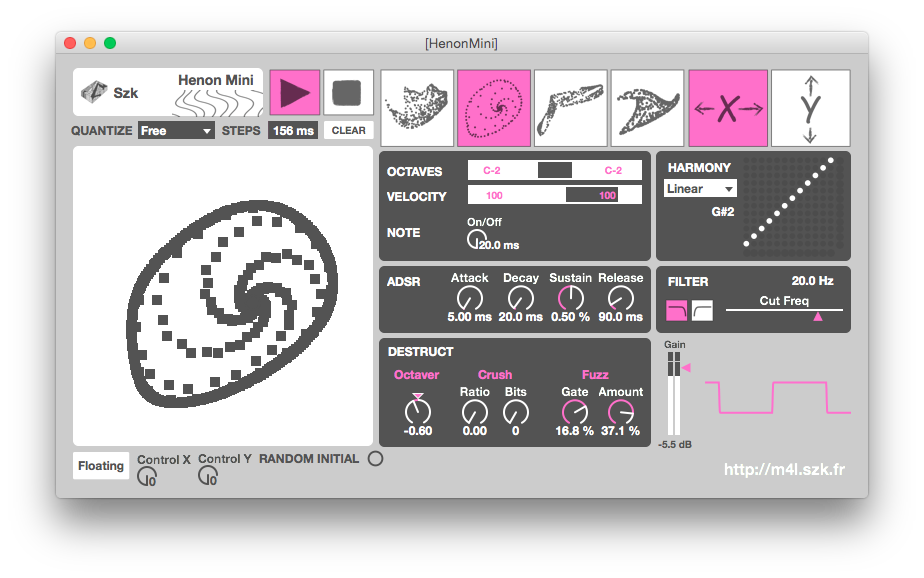Toggle the X axis flip icon

coord(728,107)
